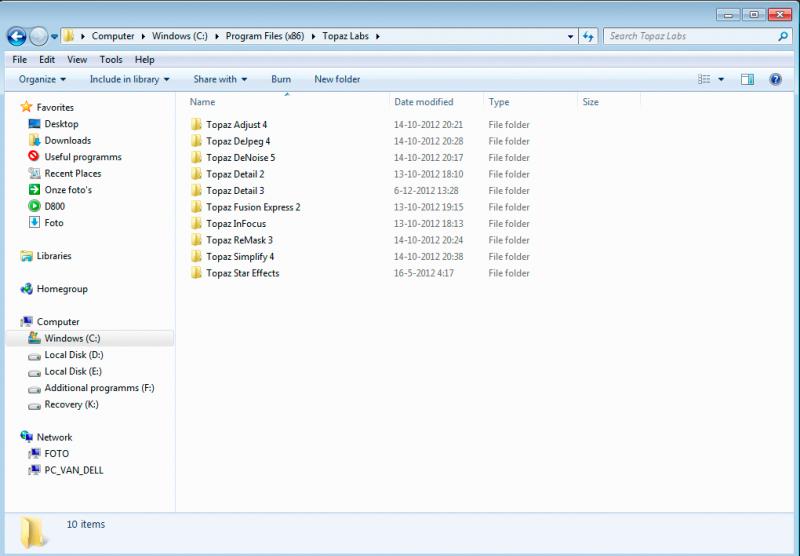
Task: Click Program Files (x86) breadcrumb segment
Action: pos(265,36)
